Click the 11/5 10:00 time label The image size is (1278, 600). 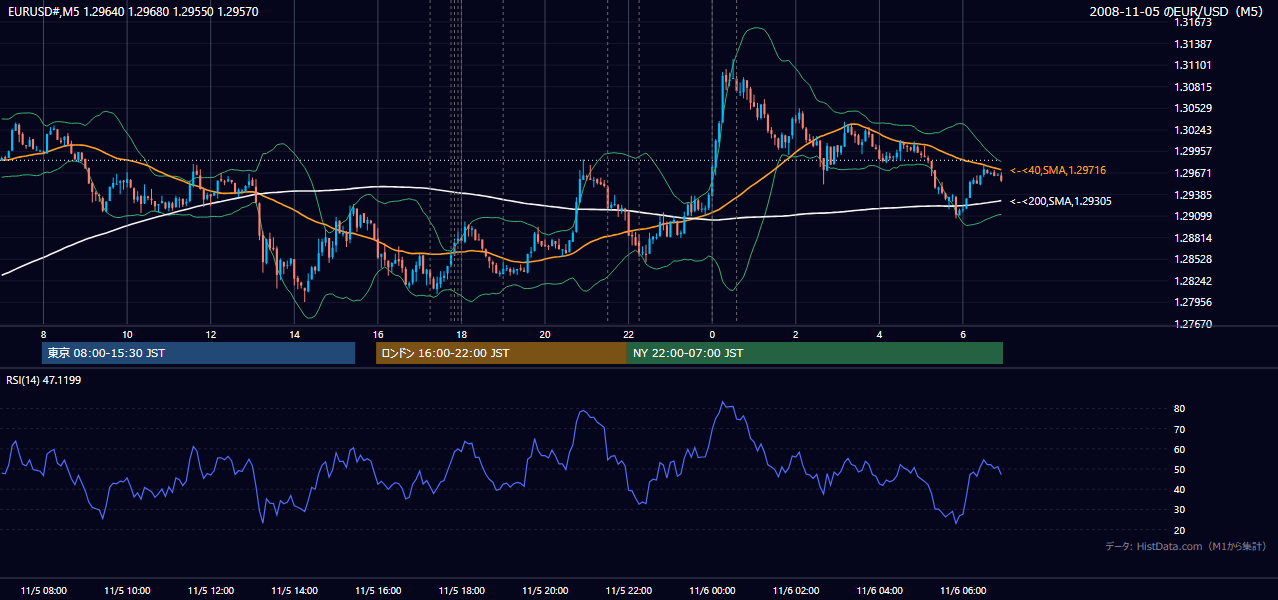click(127, 591)
